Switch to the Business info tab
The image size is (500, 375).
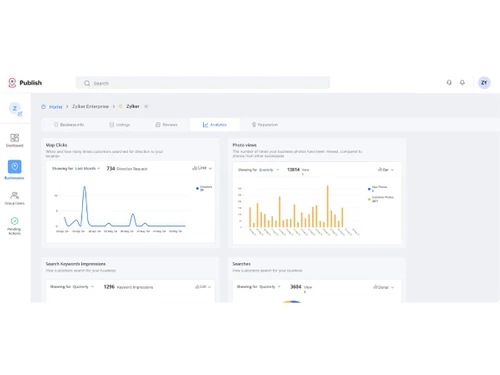pyautogui.click(x=69, y=125)
